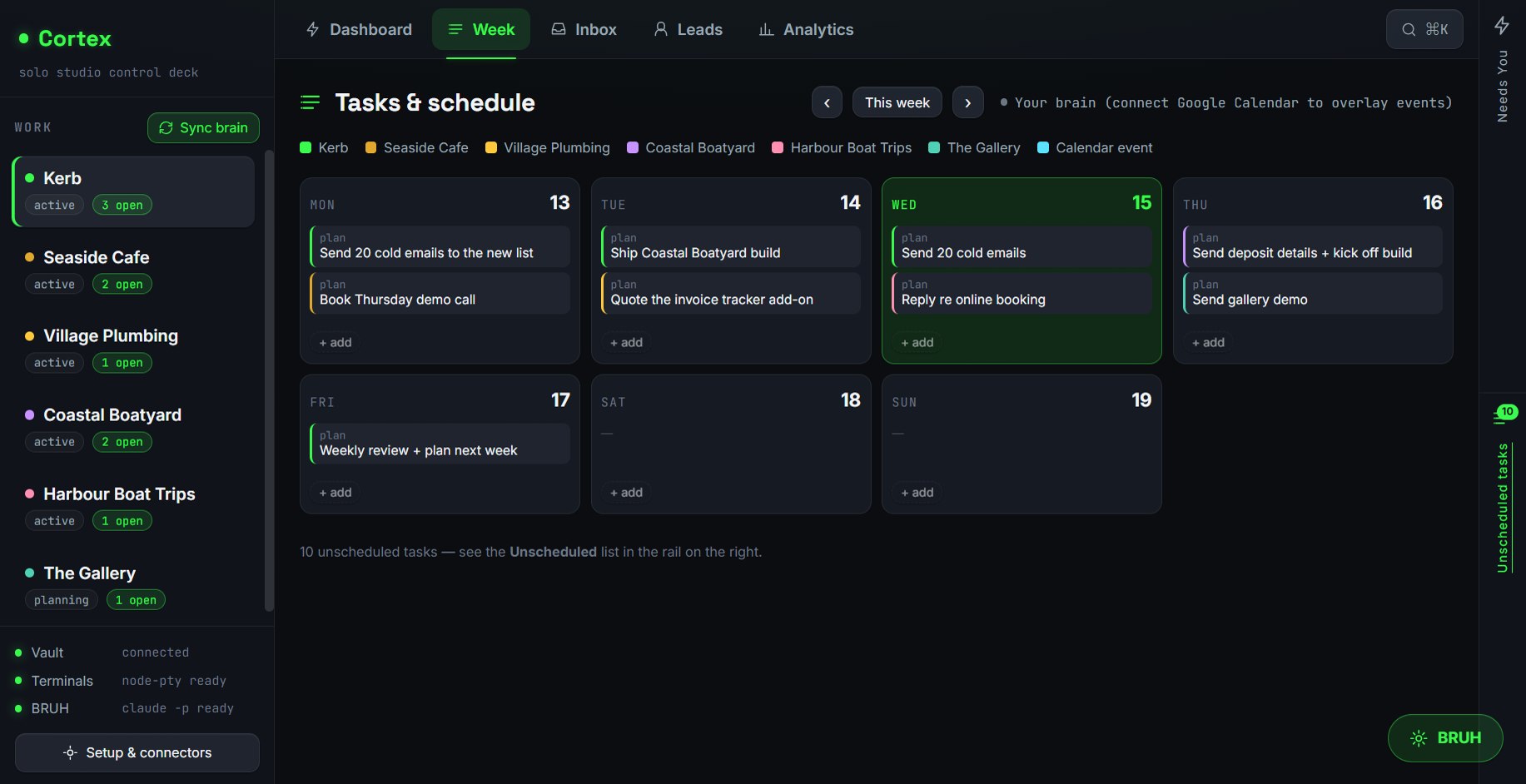Open the Inbox tab
1526x784 pixels.
click(x=584, y=29)
